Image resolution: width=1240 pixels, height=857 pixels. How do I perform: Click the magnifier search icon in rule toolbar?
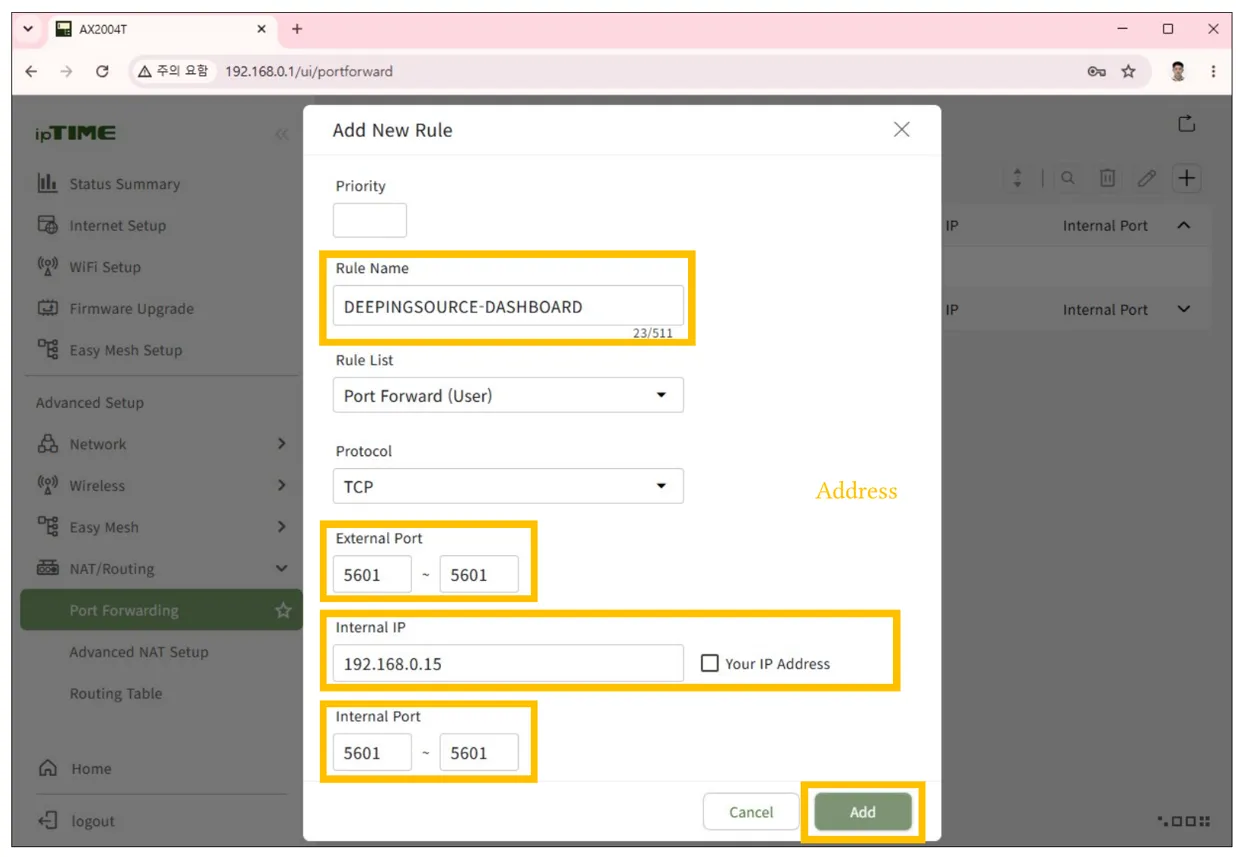coord(1068,178)
